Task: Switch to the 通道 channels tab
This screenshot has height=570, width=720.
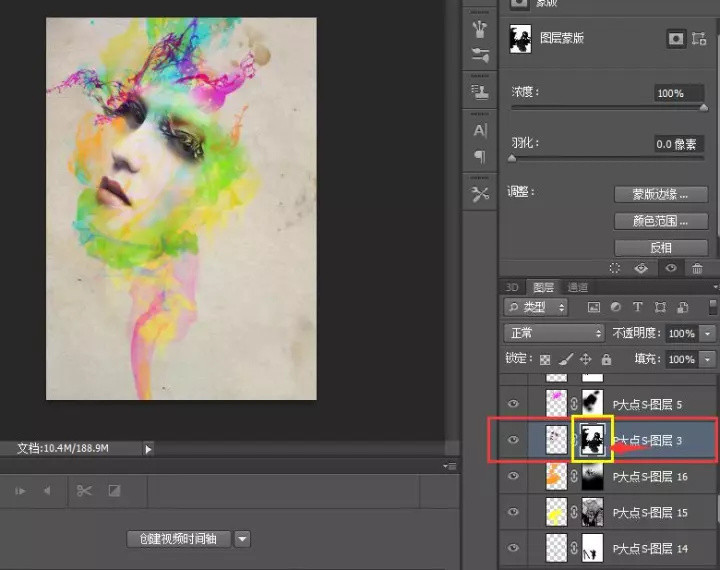Action: click(x=577, y=287)
